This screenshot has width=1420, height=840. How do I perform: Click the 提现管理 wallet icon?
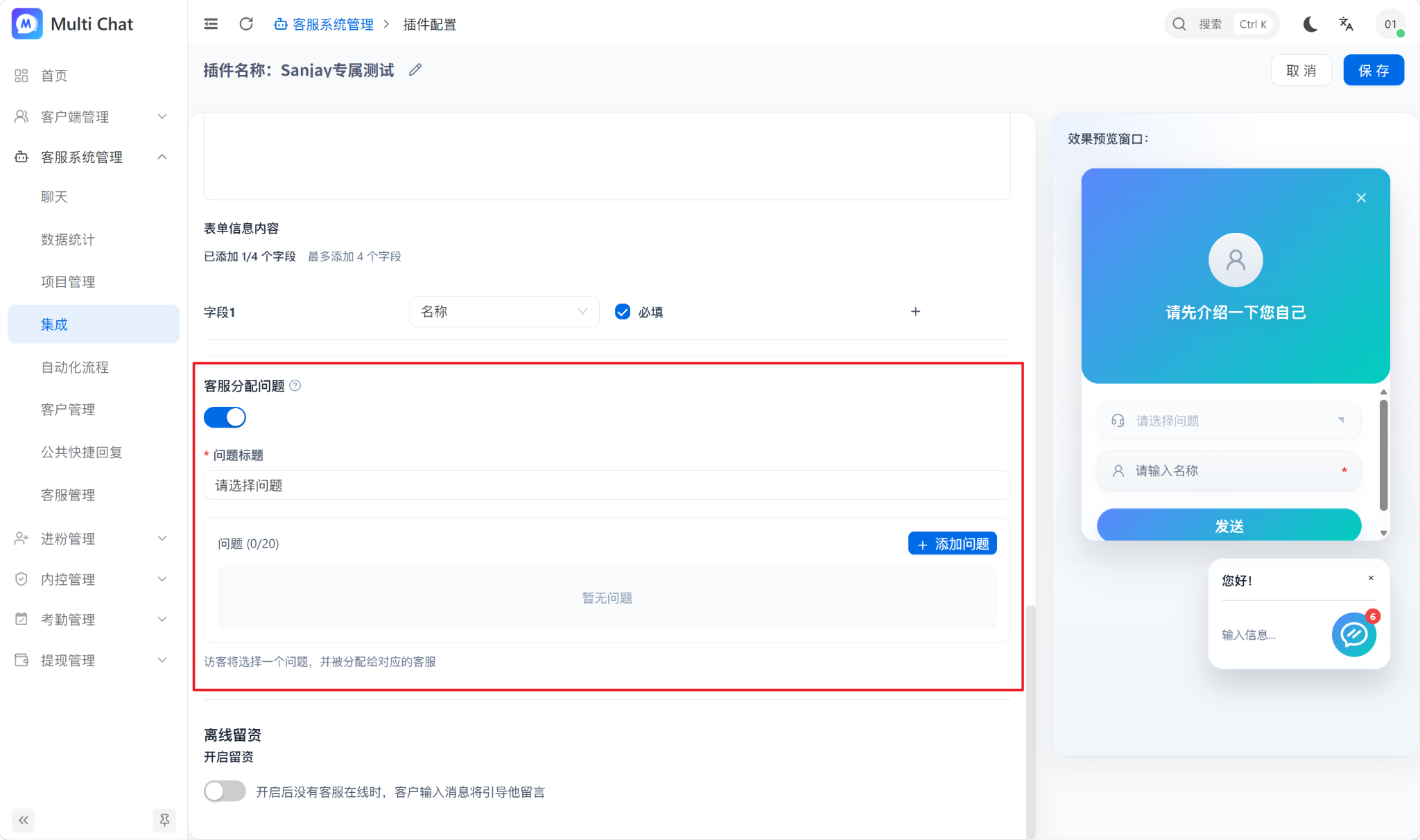(x=21, y=660)
